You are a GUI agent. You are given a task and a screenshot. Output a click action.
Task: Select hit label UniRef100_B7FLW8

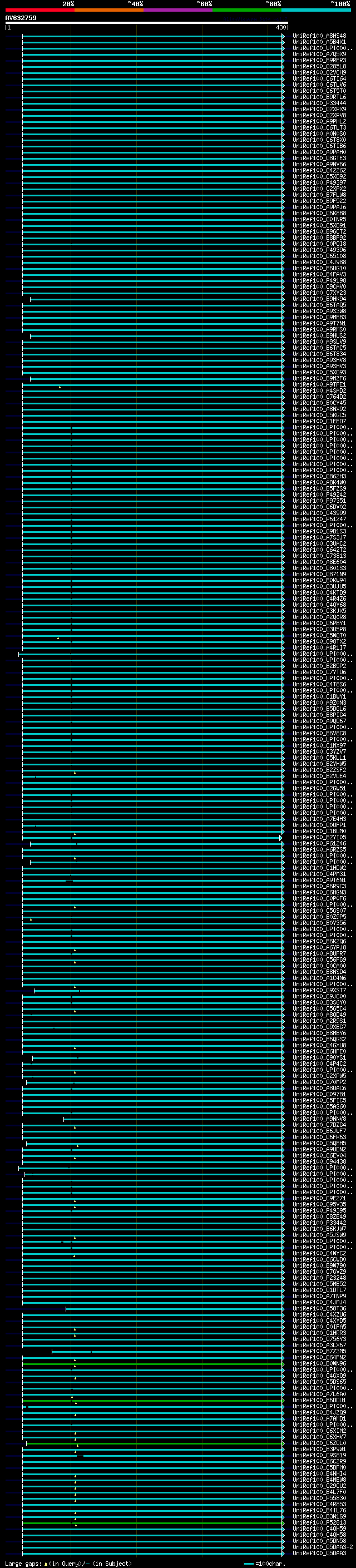click(319, 195)
